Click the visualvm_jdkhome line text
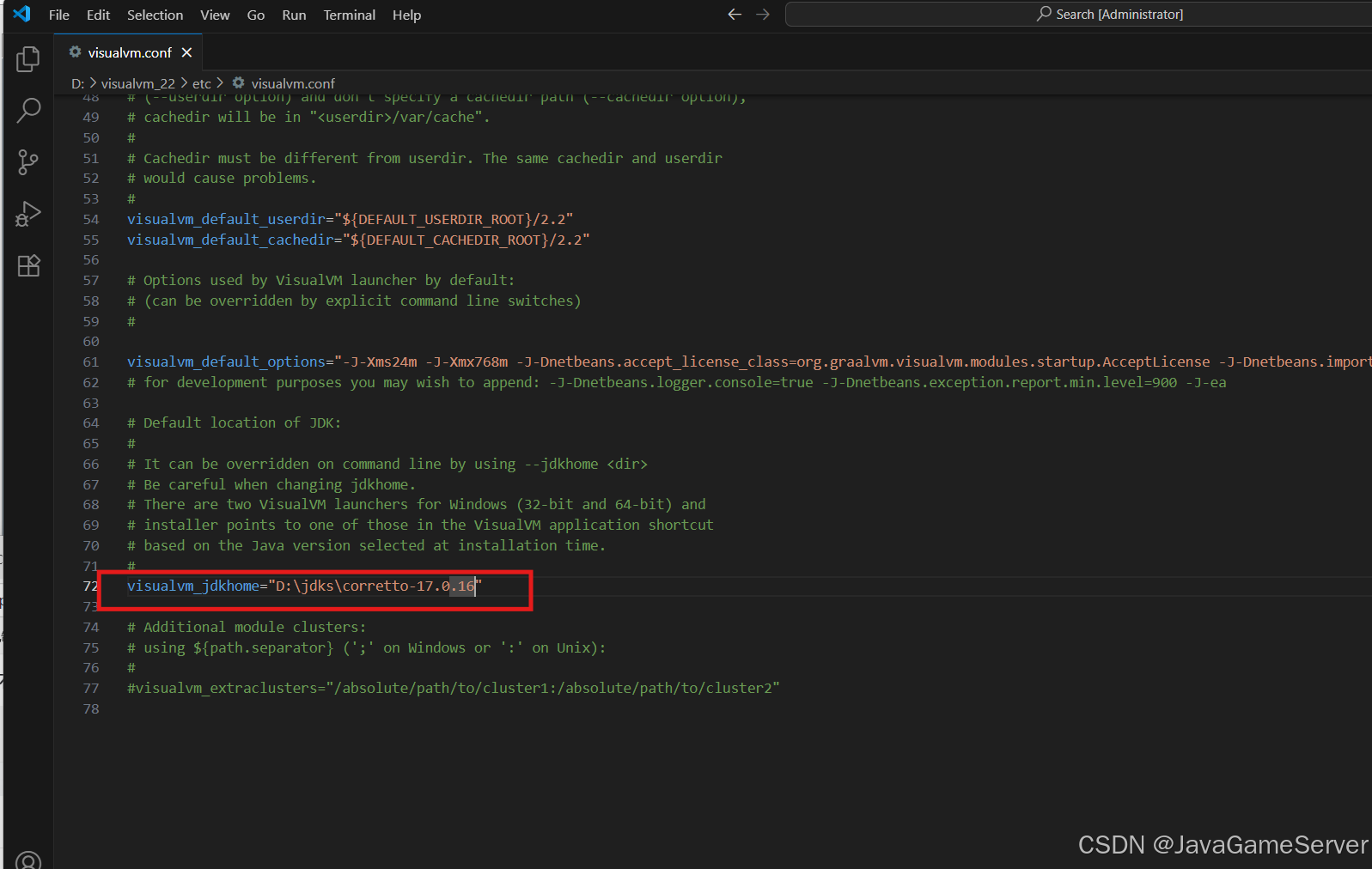Viewport: 1372px width, 869px height. pyautogui.click(x=304, y=586)
